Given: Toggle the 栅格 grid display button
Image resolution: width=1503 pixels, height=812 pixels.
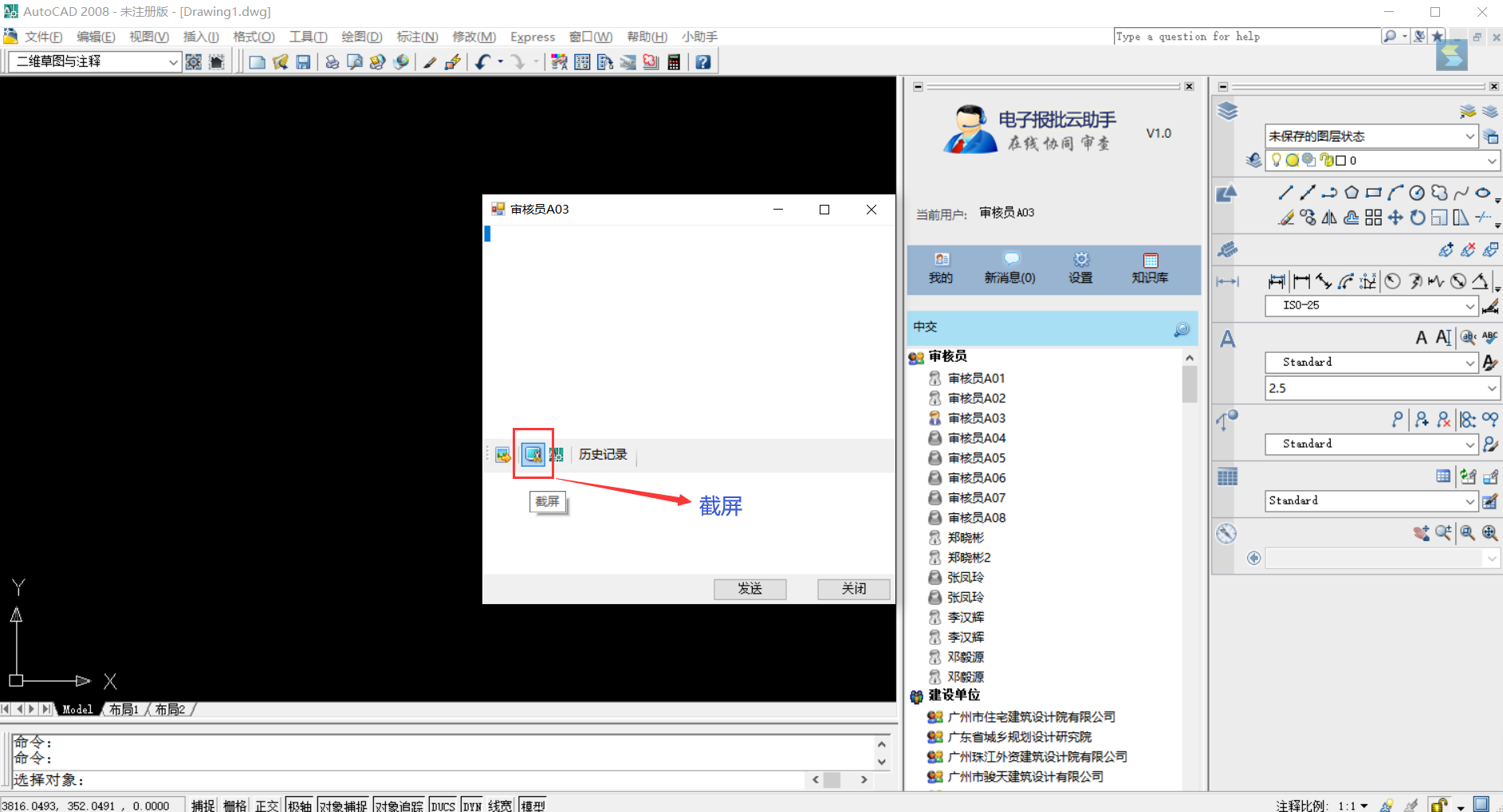Looking at the screenshot, I should (x=234, y=805).
